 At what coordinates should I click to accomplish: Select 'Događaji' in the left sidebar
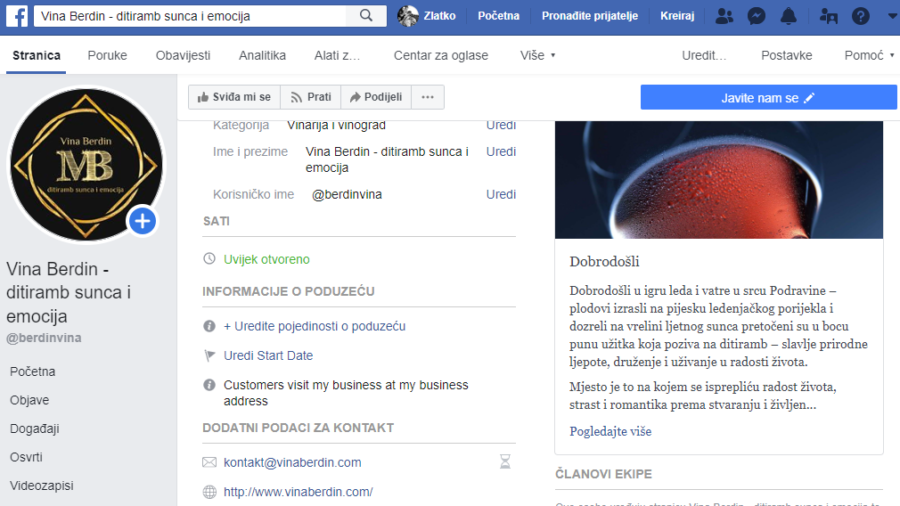tap(35, 428)
